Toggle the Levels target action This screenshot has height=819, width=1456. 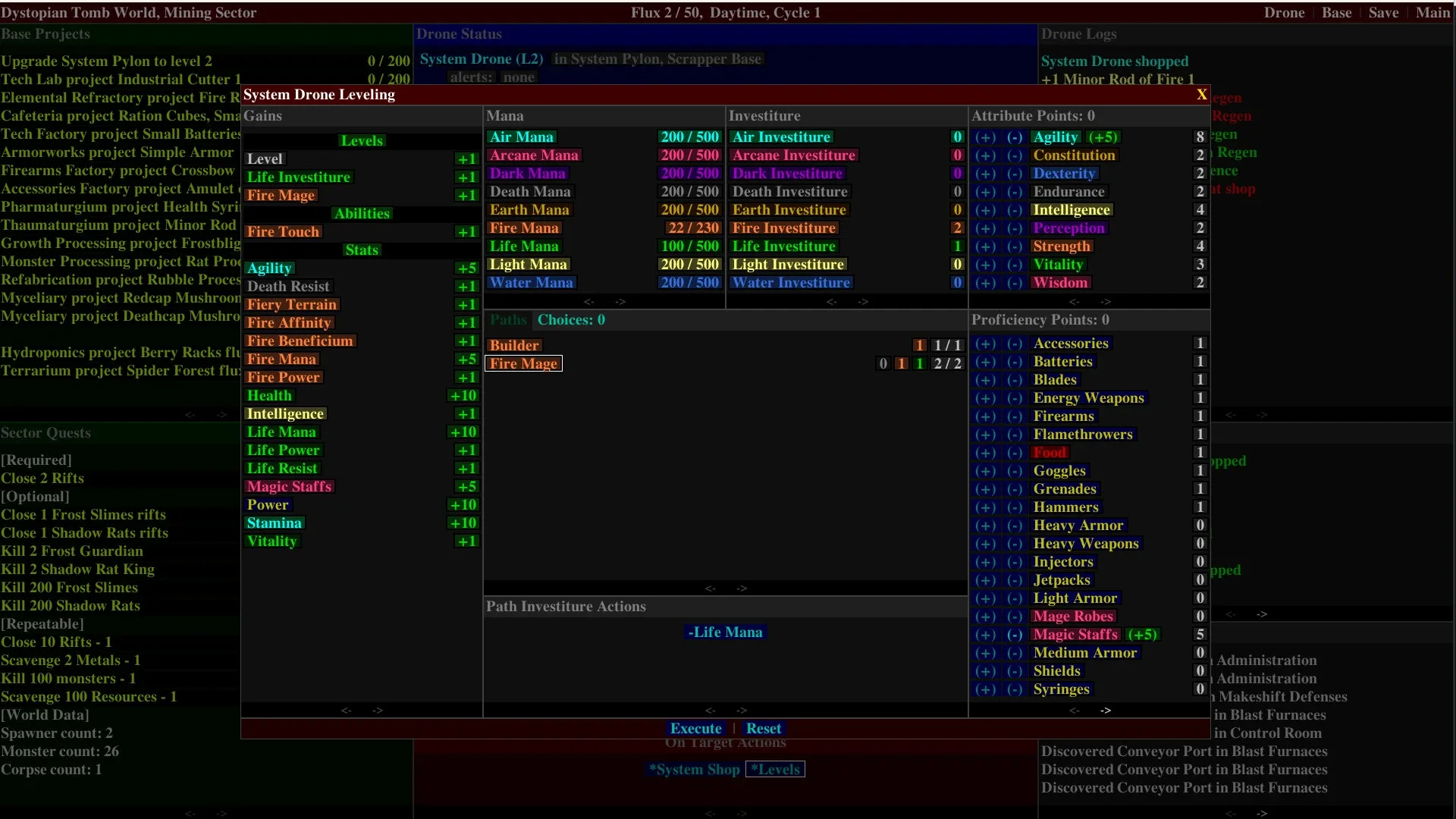coord(775,770)
